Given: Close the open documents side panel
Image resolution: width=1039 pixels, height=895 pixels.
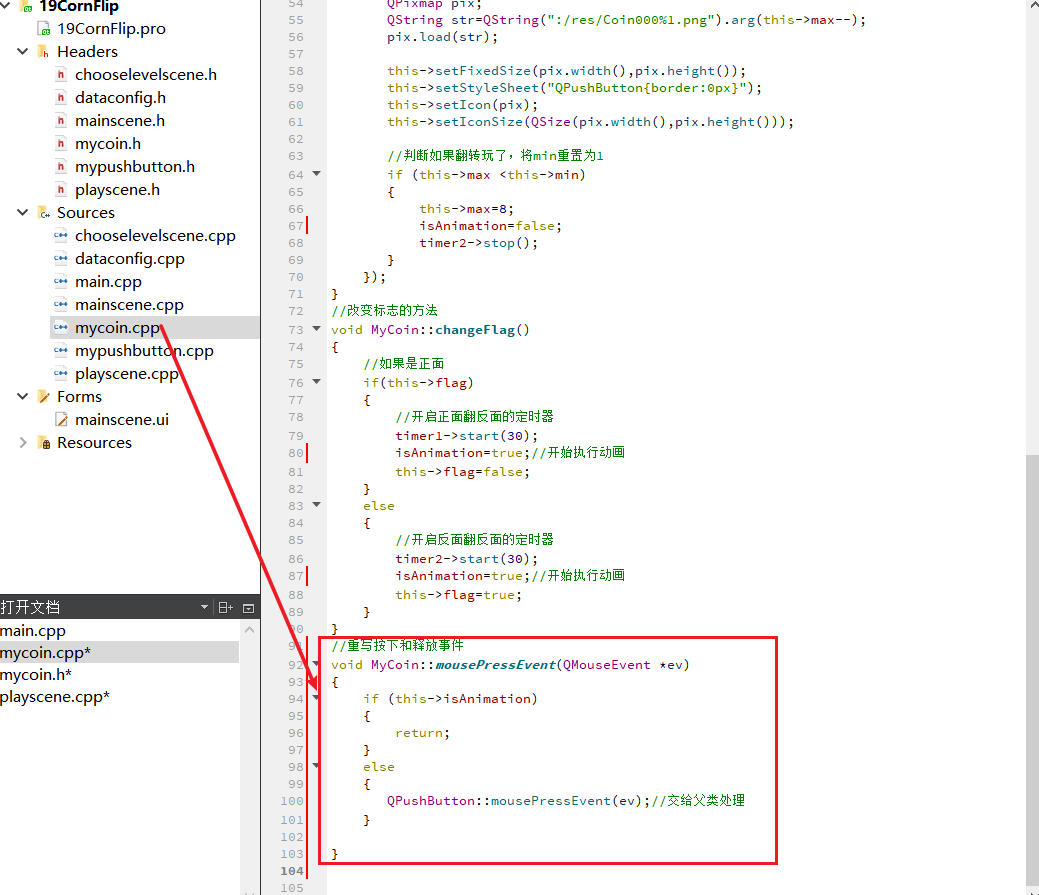Looking at the screenshot, I should (x=248, y=607).
